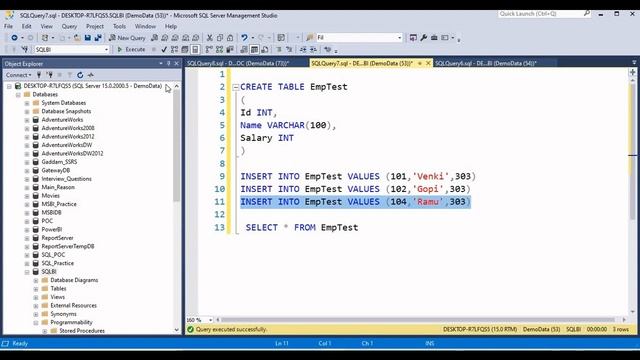This screenshot has height=360, width=640.
Task: Click the Display Estimated Execution Plan icon
Action: point(174,49)
